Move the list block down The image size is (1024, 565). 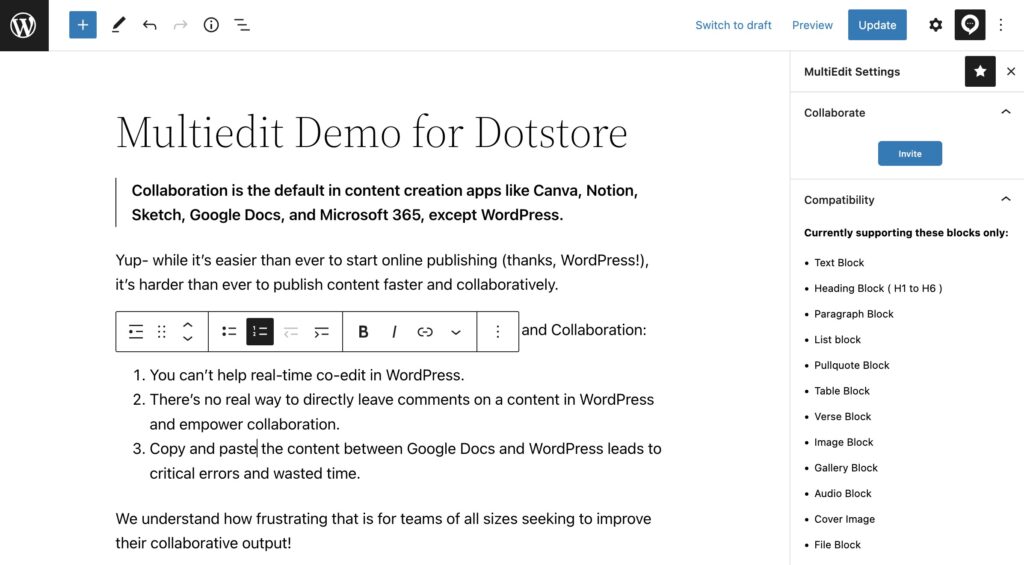point(187,338)
